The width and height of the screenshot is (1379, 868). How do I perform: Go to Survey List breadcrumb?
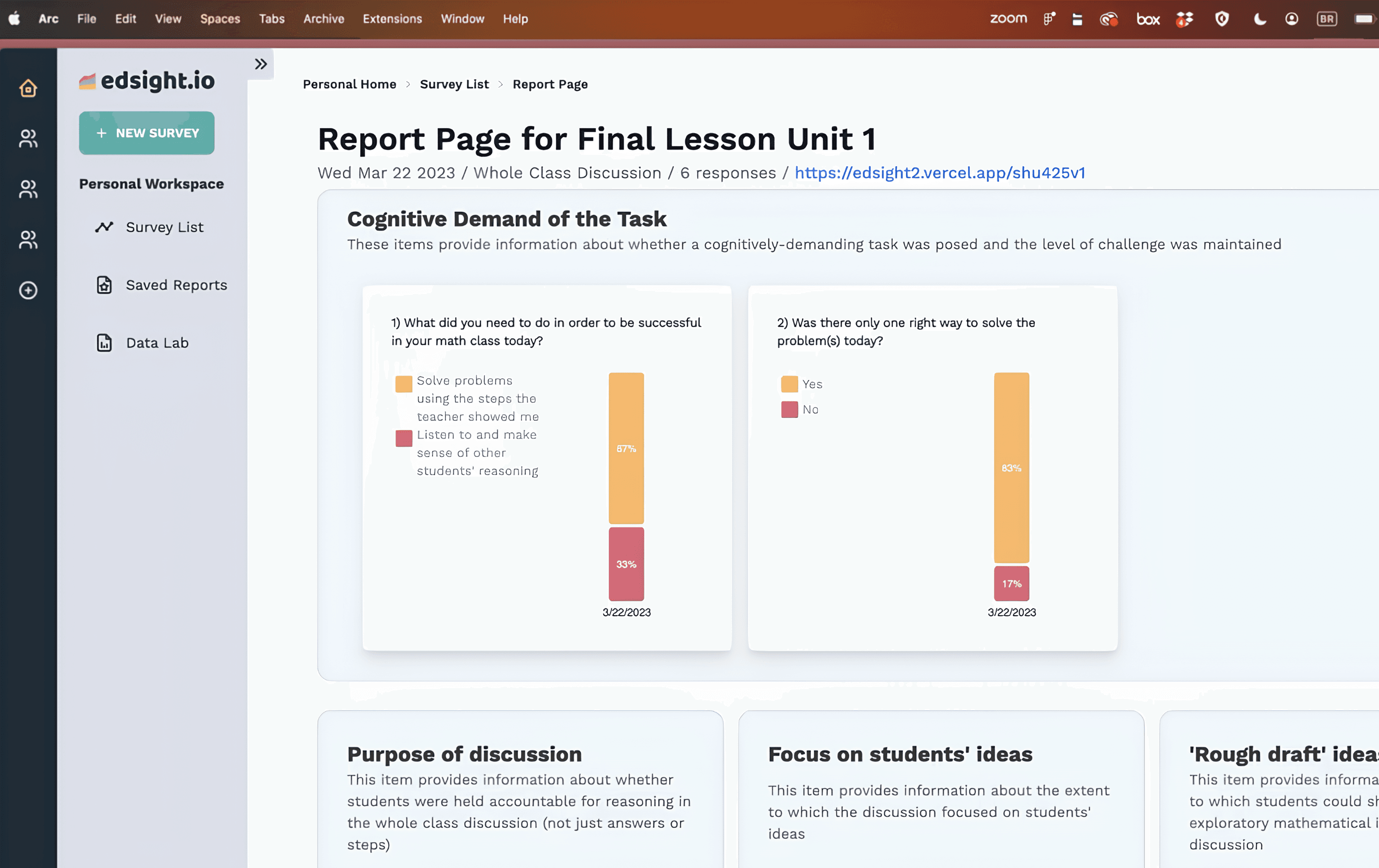(454, 84)
